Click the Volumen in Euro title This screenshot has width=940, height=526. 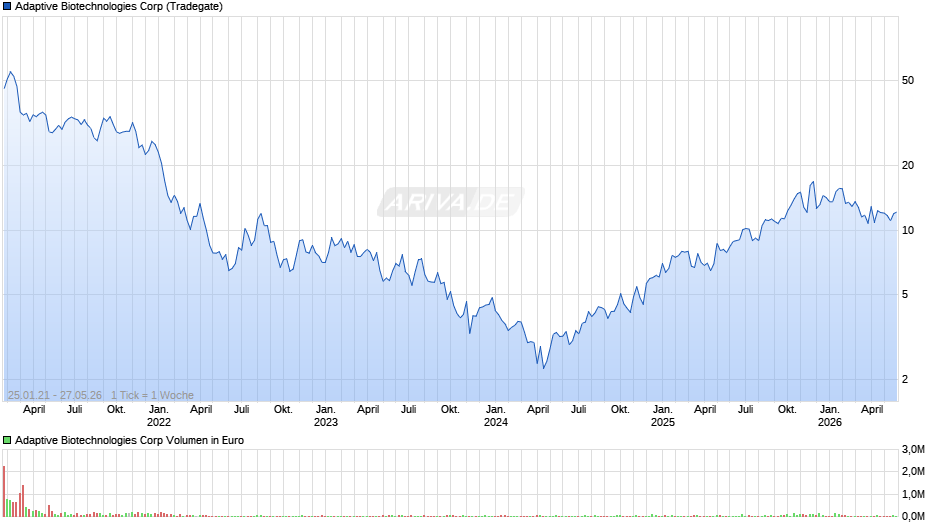tap(129, 440)
